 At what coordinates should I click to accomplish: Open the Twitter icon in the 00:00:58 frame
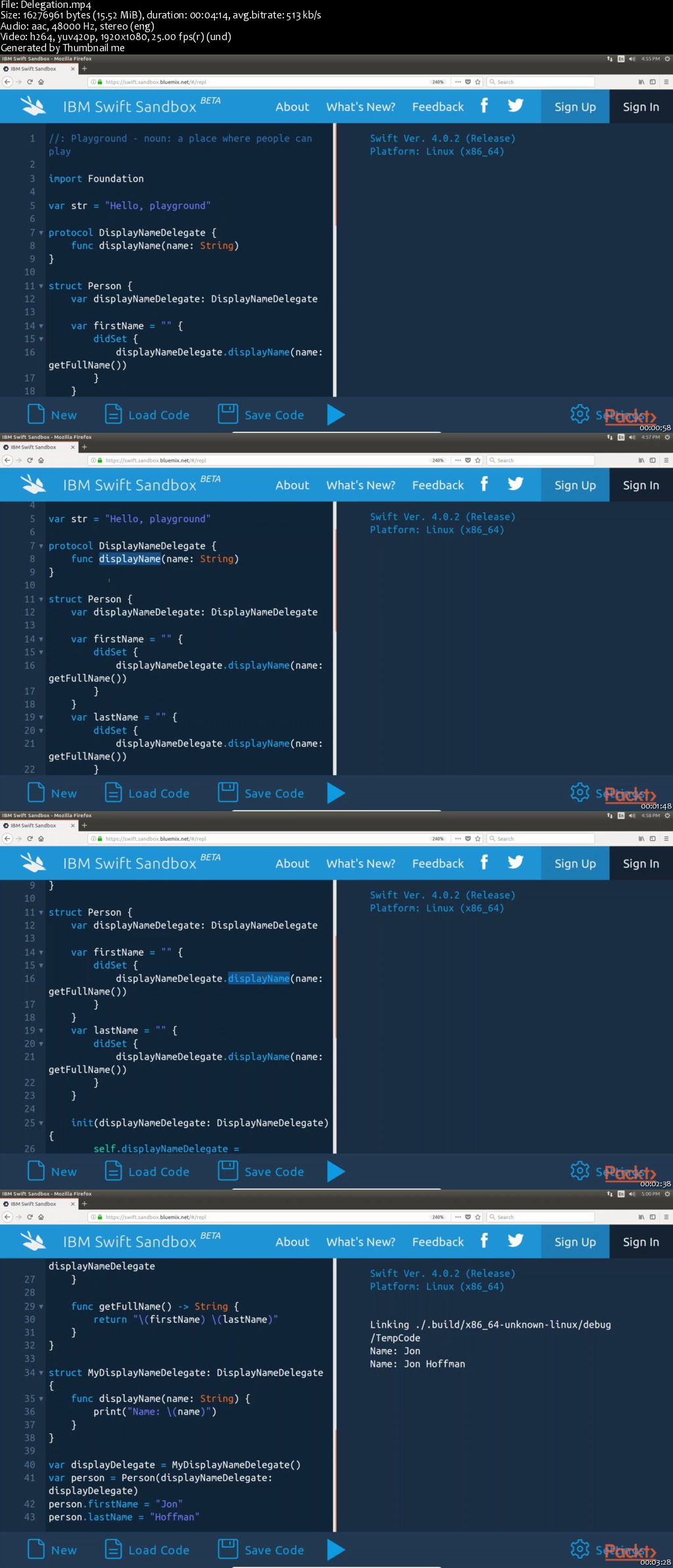[516, 106]
